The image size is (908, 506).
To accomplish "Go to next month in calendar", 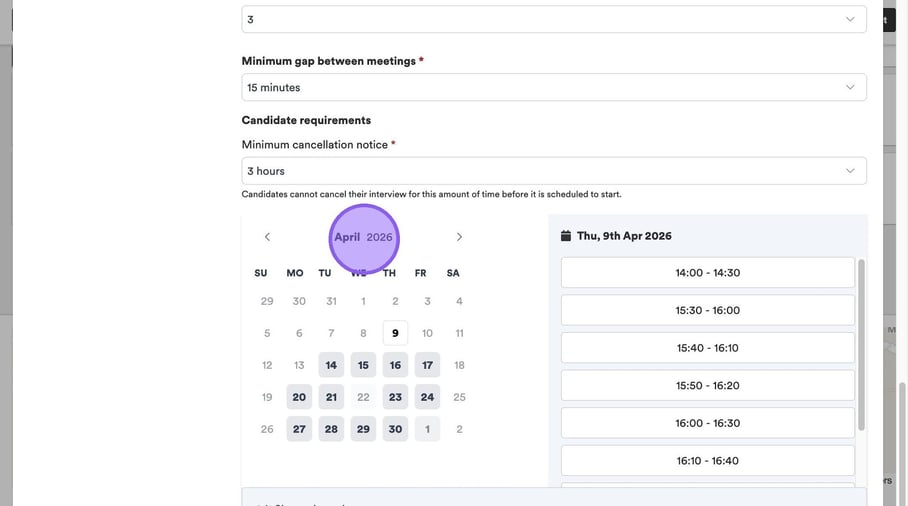I will tap(459, 237).
